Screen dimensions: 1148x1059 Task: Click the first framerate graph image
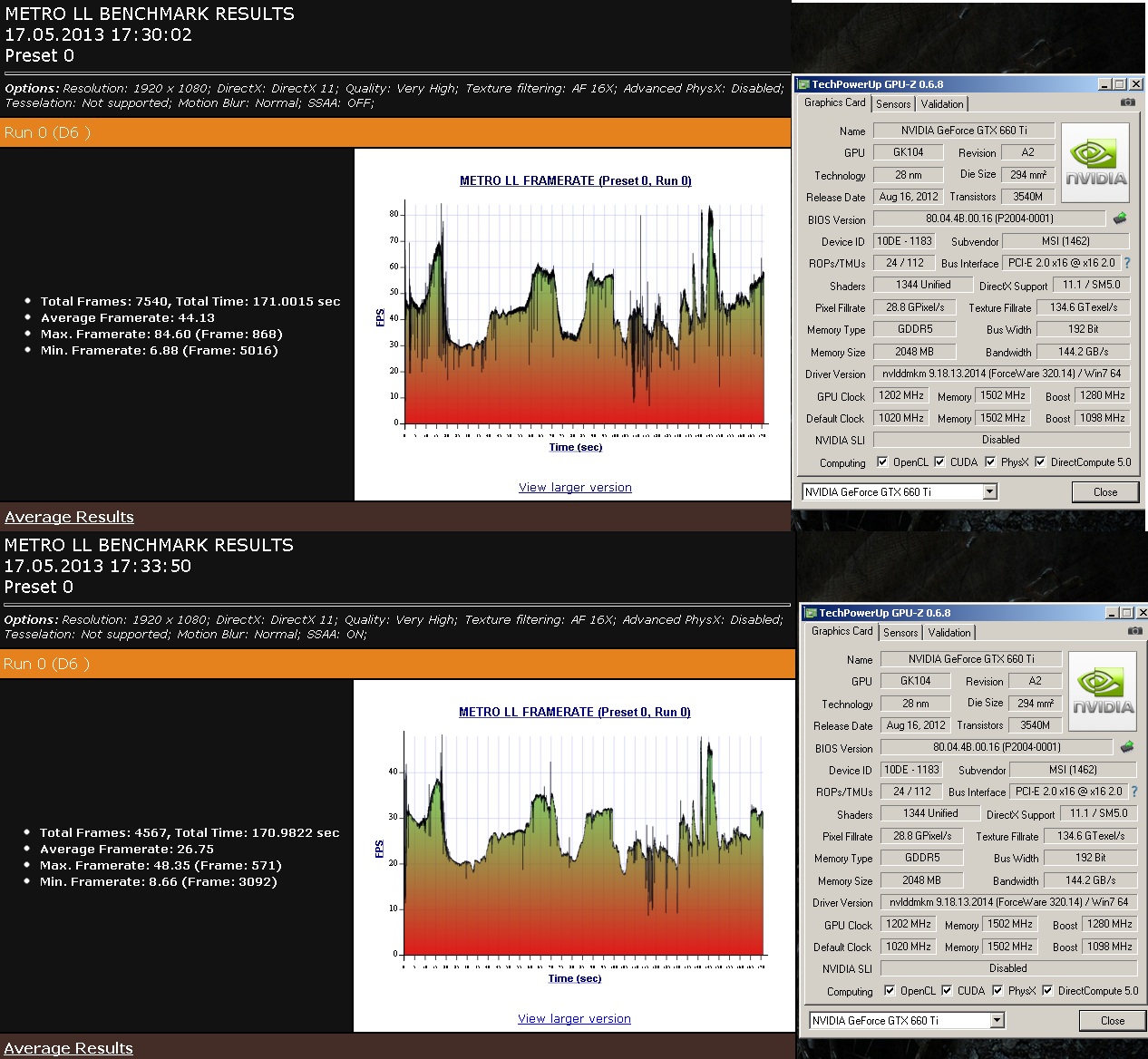pyautogui.click(x=573, y=325)
